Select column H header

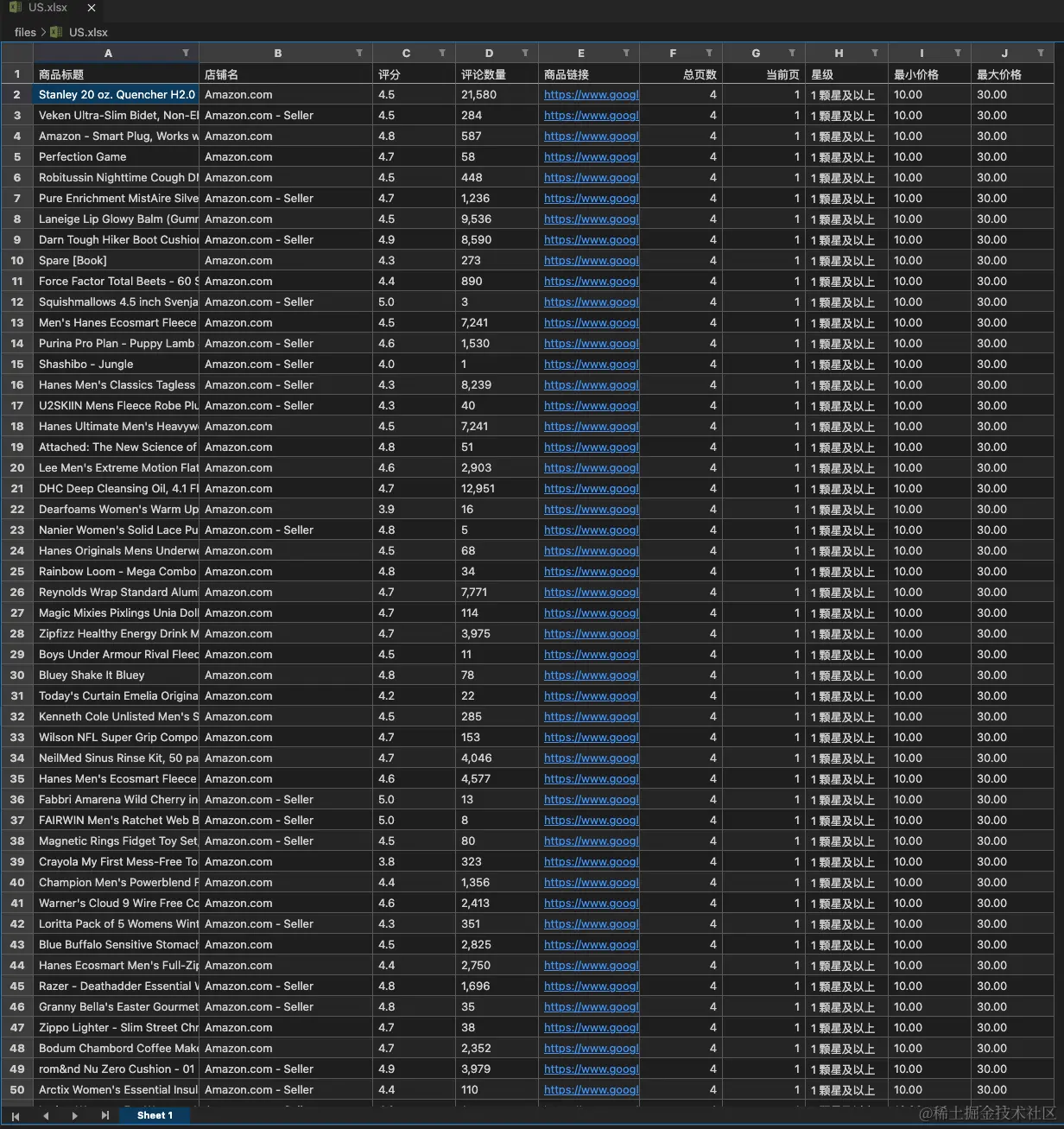(x=839, y=54)
